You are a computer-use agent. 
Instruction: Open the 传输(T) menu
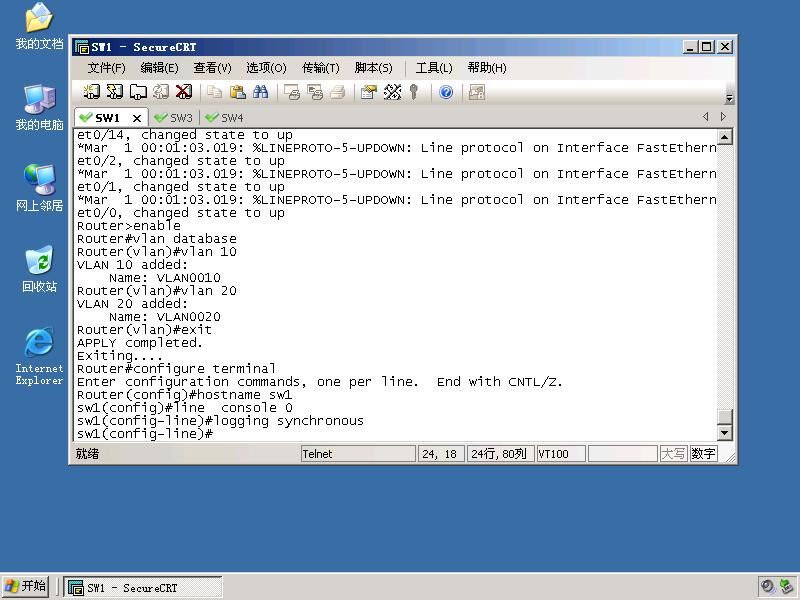tap(320, 68)
